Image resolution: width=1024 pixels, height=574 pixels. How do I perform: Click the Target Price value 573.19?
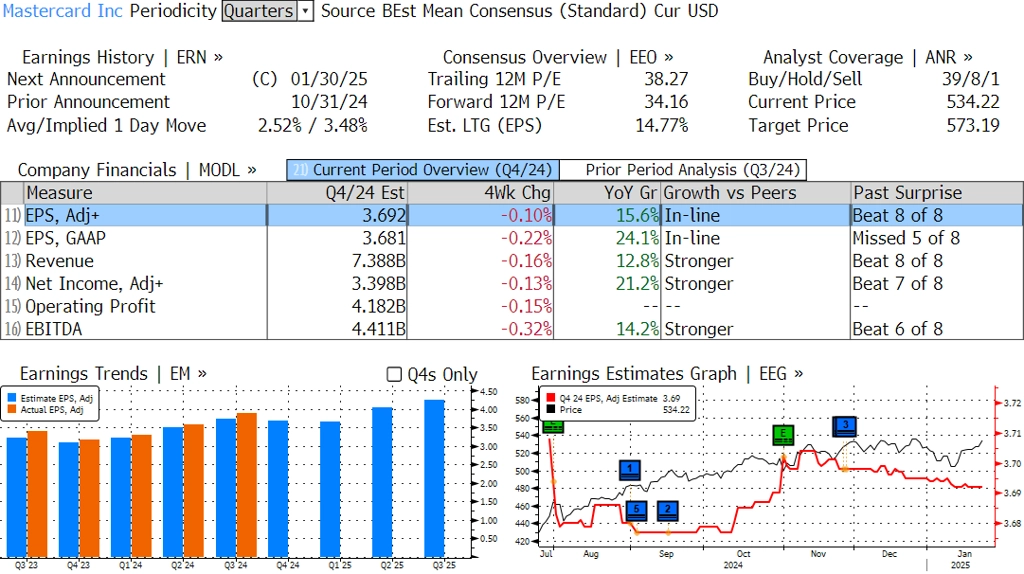[973, 125]
